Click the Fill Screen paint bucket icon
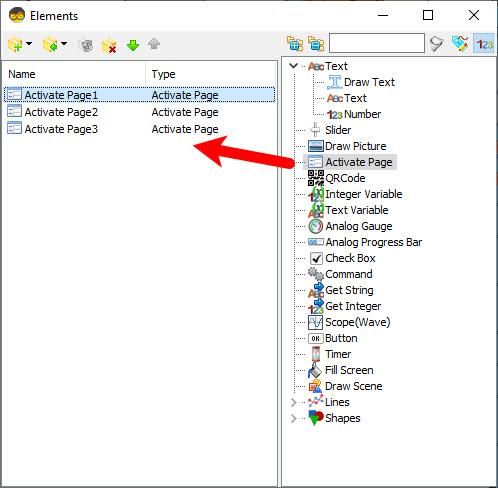 (315, 370)
